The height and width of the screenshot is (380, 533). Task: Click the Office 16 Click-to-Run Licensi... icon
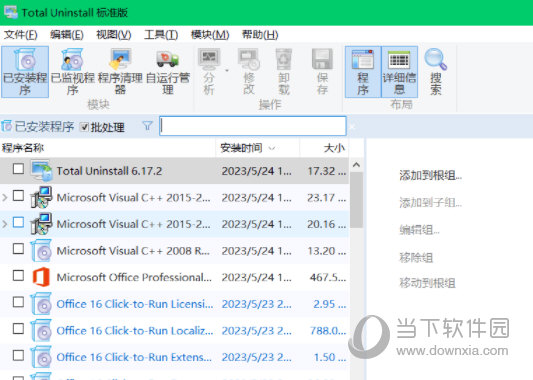(41, 304)
